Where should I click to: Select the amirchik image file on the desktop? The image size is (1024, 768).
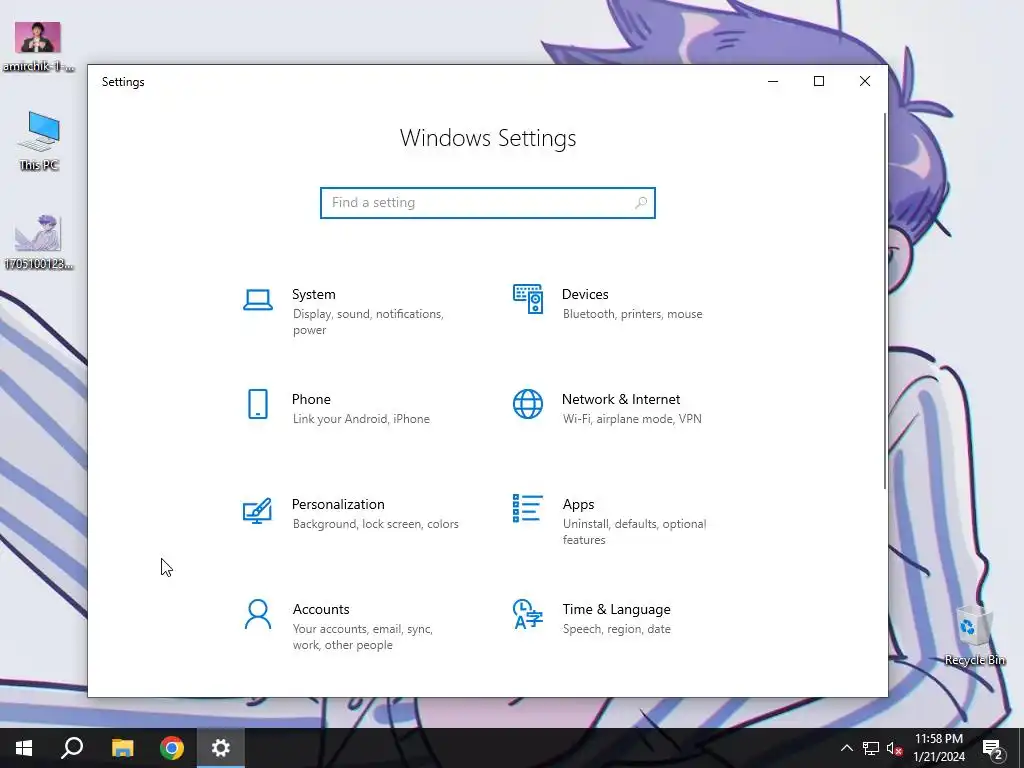point(38,46)
